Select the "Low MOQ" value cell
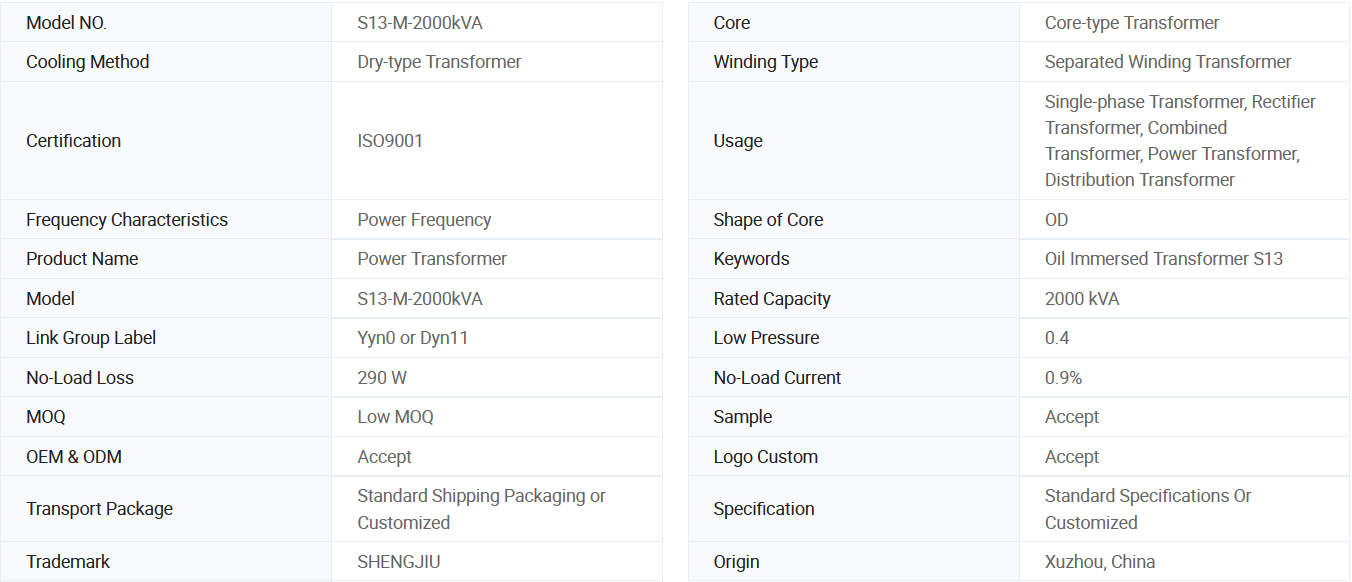This screenshot has height=582, width=1352. (395, 417)
